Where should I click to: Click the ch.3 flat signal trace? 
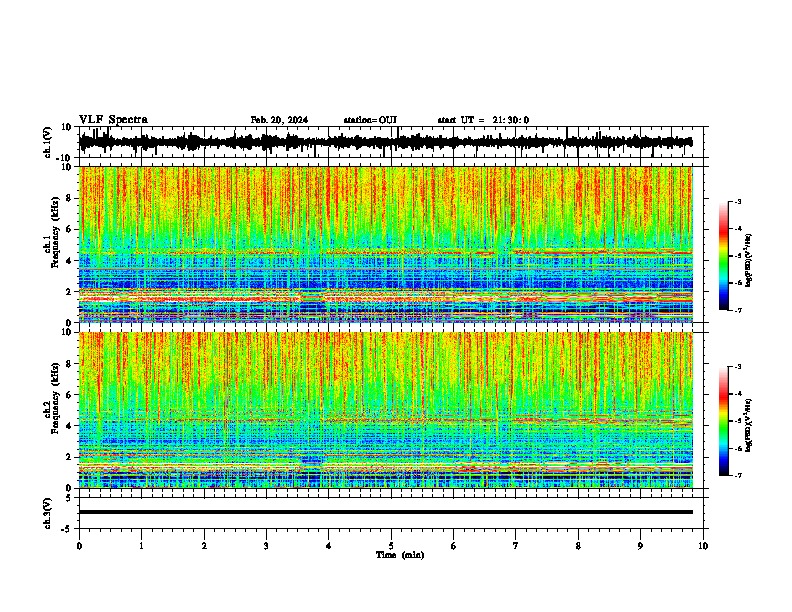386,512
